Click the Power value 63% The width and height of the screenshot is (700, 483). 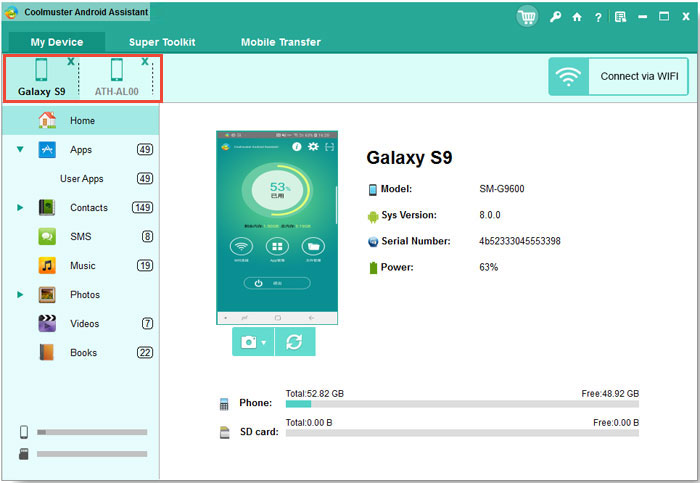coord(488,267)
